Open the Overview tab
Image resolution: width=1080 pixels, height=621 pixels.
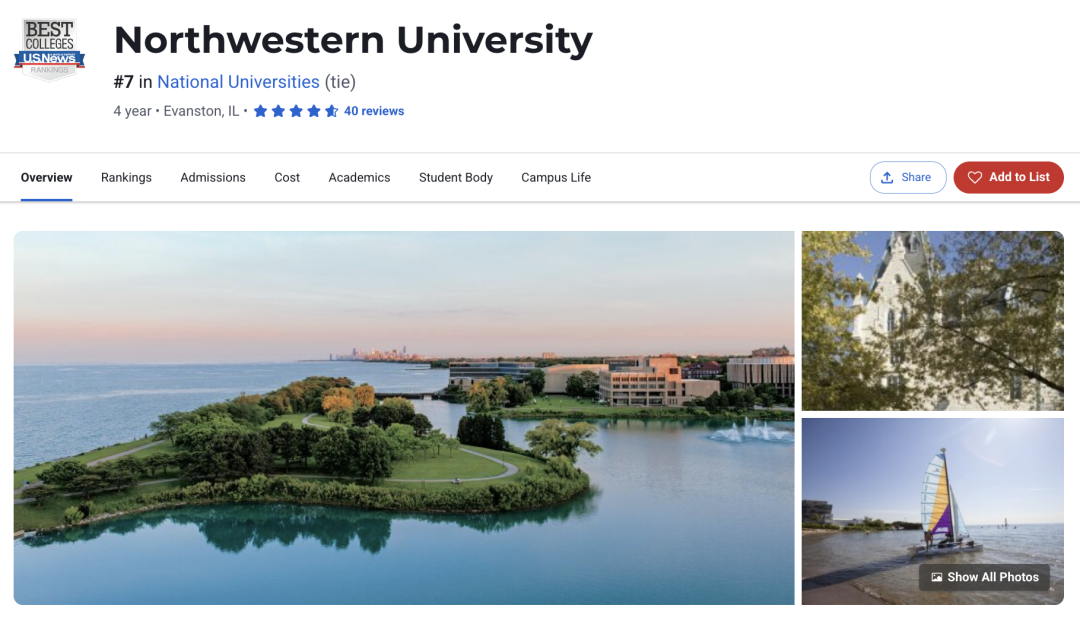[46, 178]
